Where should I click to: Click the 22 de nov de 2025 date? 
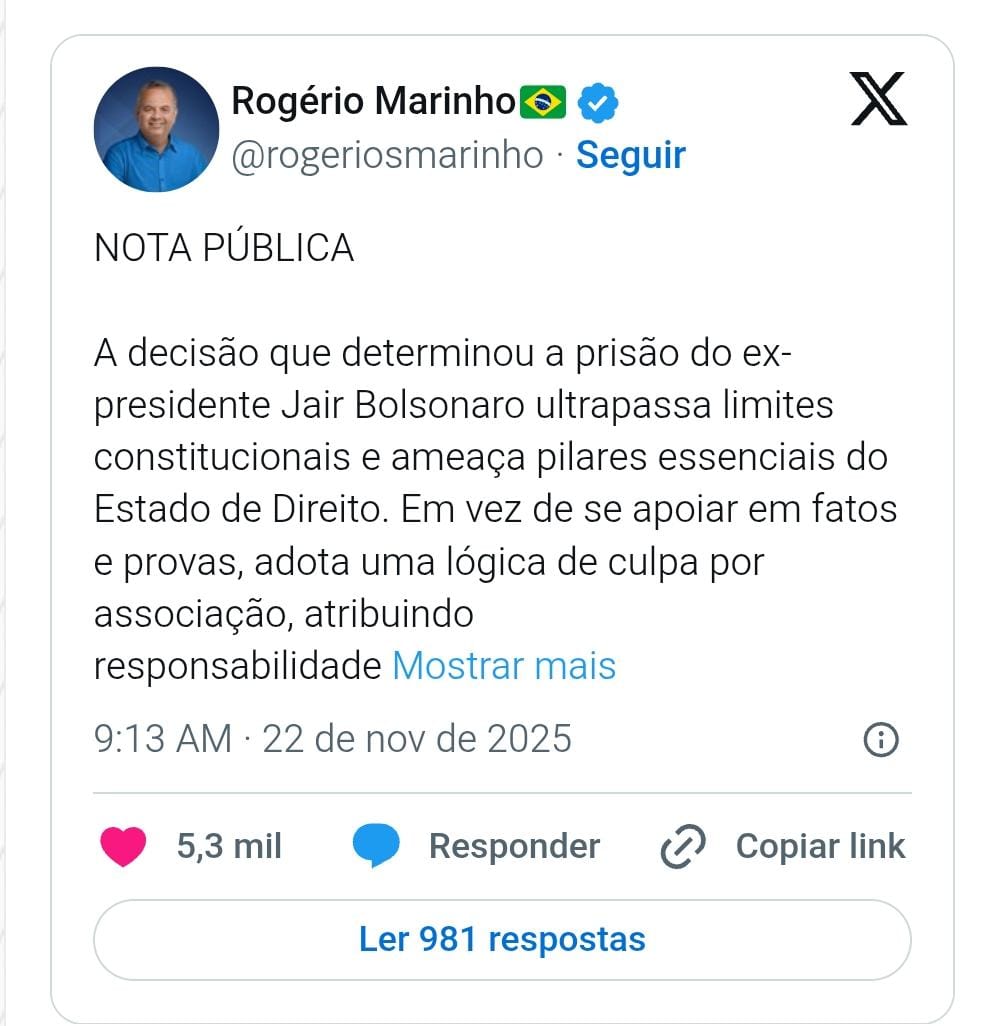tap(417, 739)
